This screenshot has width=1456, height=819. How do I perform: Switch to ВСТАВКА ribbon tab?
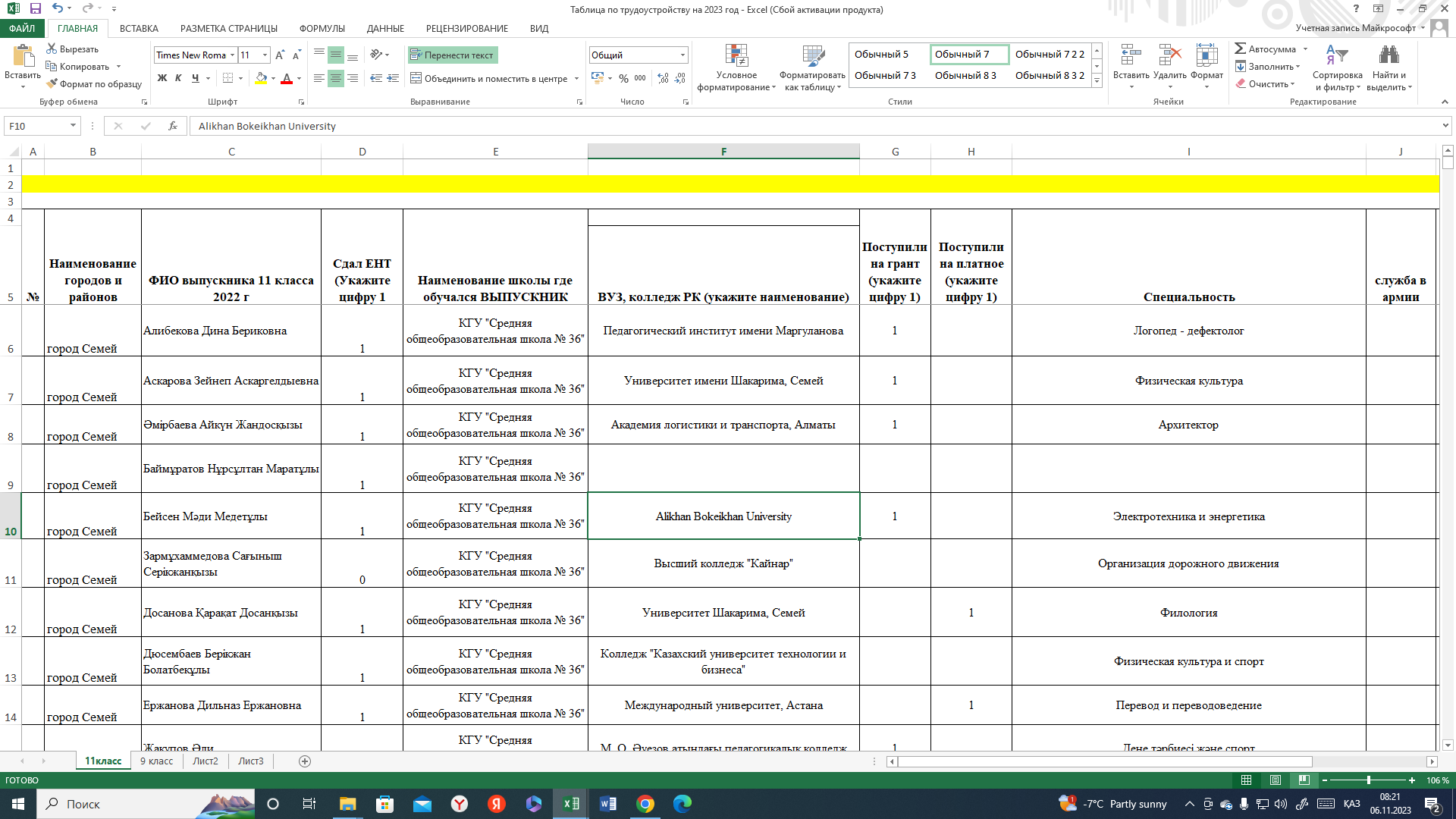[x=139, y=29]
